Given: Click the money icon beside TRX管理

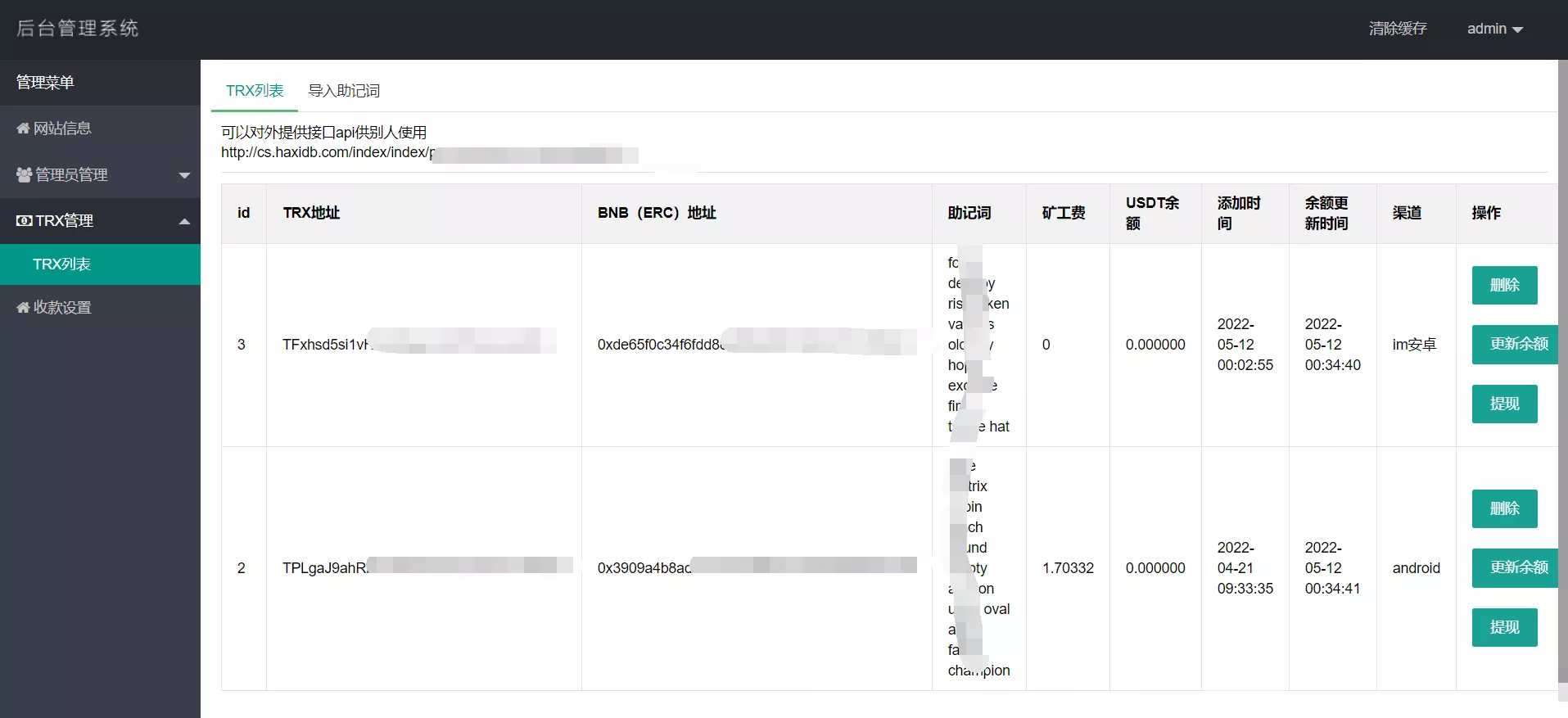Looking at the screenshot, I should click(25, 221).
